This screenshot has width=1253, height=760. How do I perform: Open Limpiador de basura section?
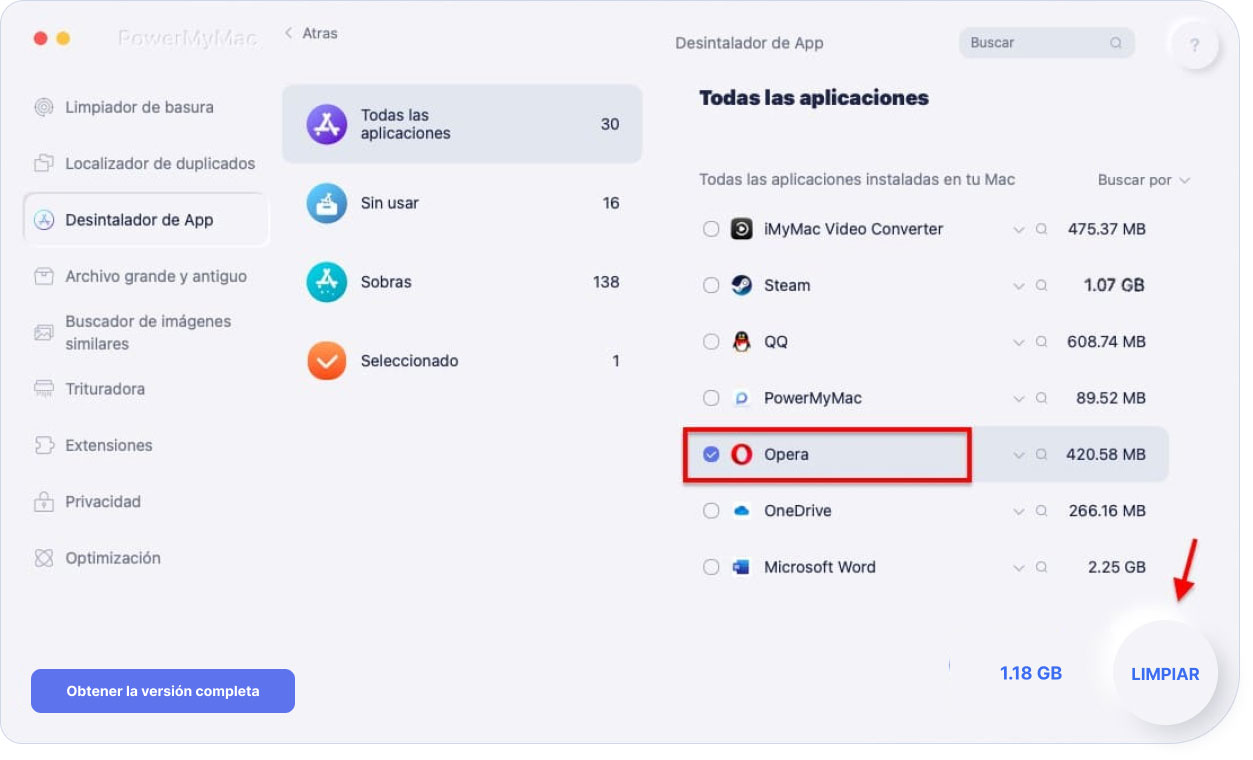tap(139, 107)
